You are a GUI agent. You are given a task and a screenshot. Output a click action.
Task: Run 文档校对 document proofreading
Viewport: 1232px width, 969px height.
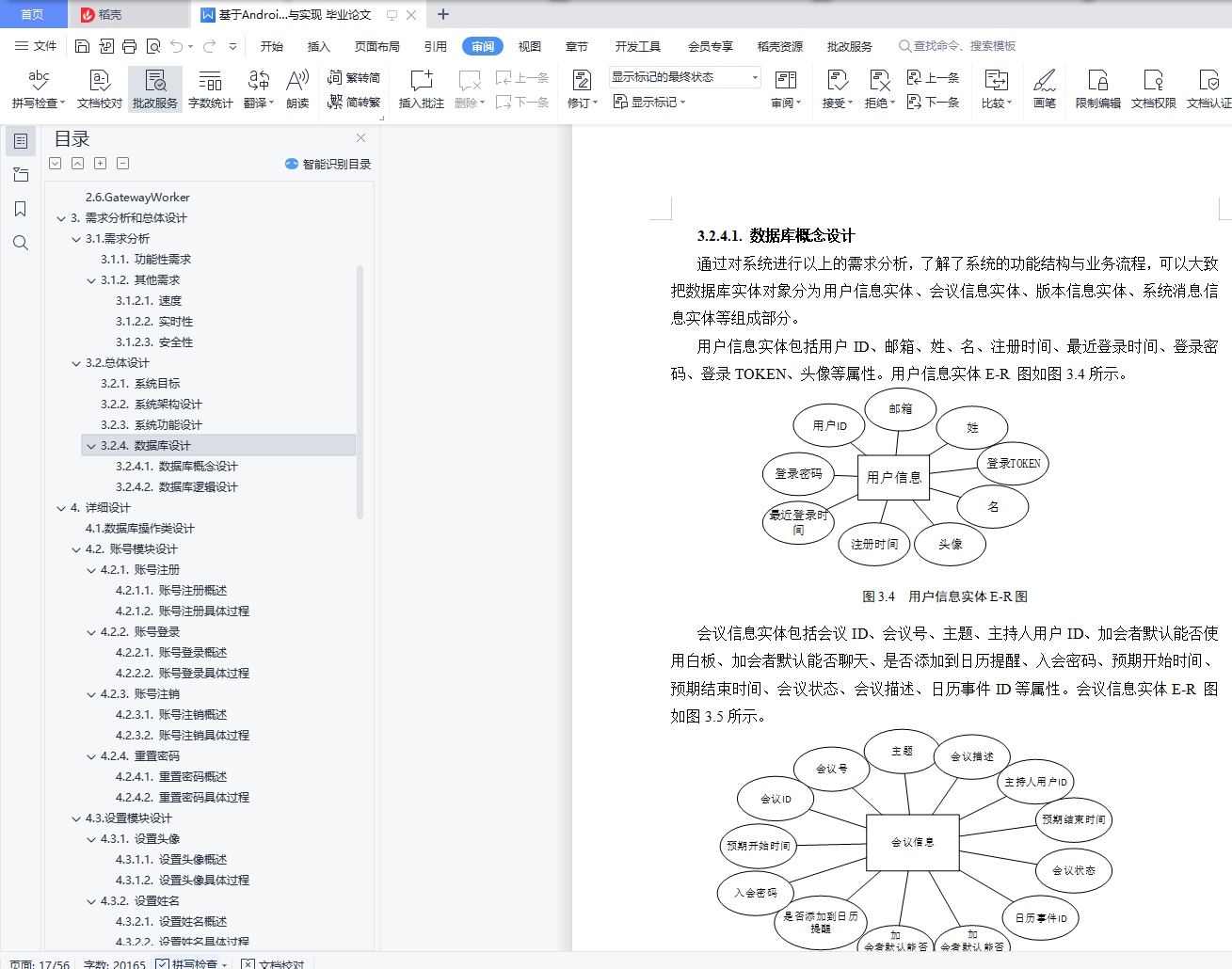(100, 89)
